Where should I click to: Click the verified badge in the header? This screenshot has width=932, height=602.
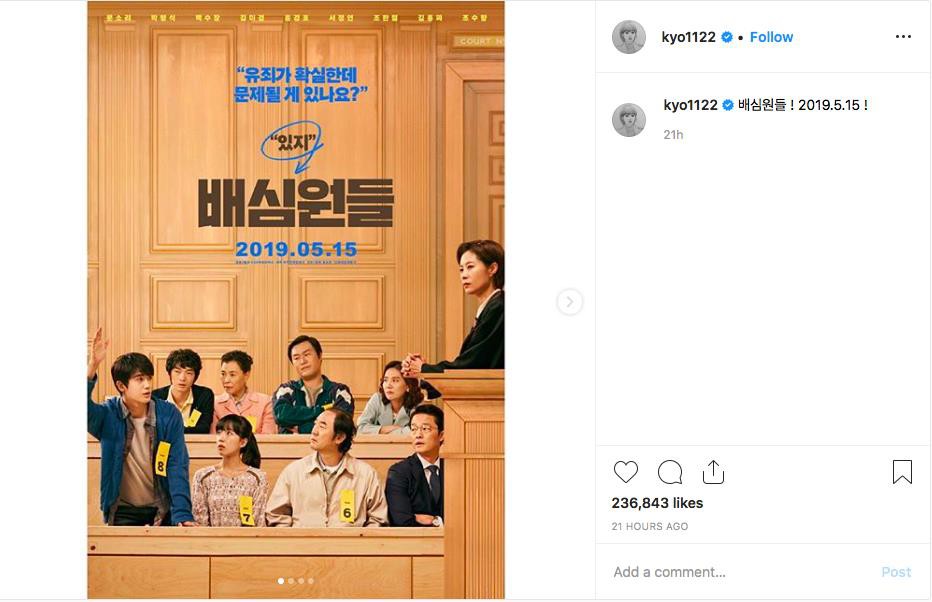pos(726,37)
